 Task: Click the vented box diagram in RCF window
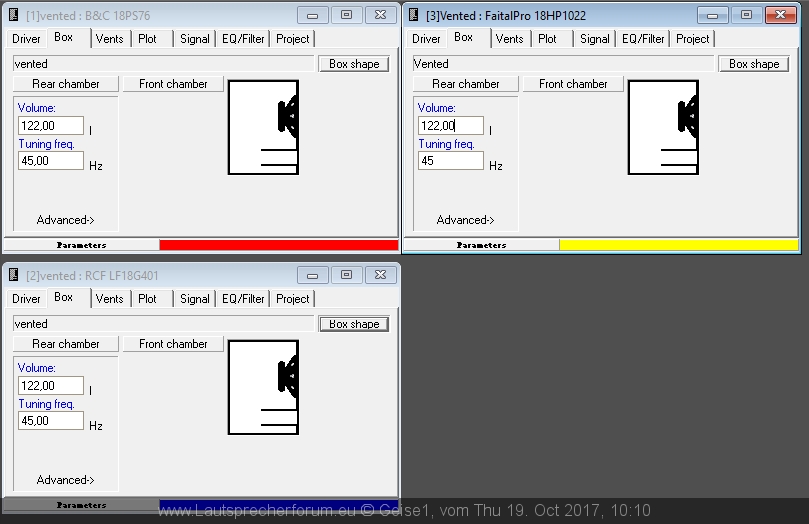263,387
